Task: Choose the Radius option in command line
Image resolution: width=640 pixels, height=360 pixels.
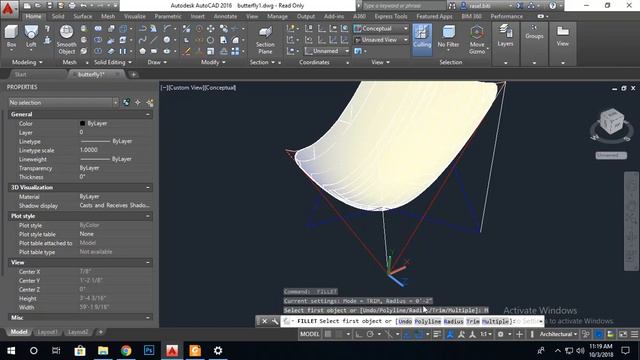Action: point(453,321)
